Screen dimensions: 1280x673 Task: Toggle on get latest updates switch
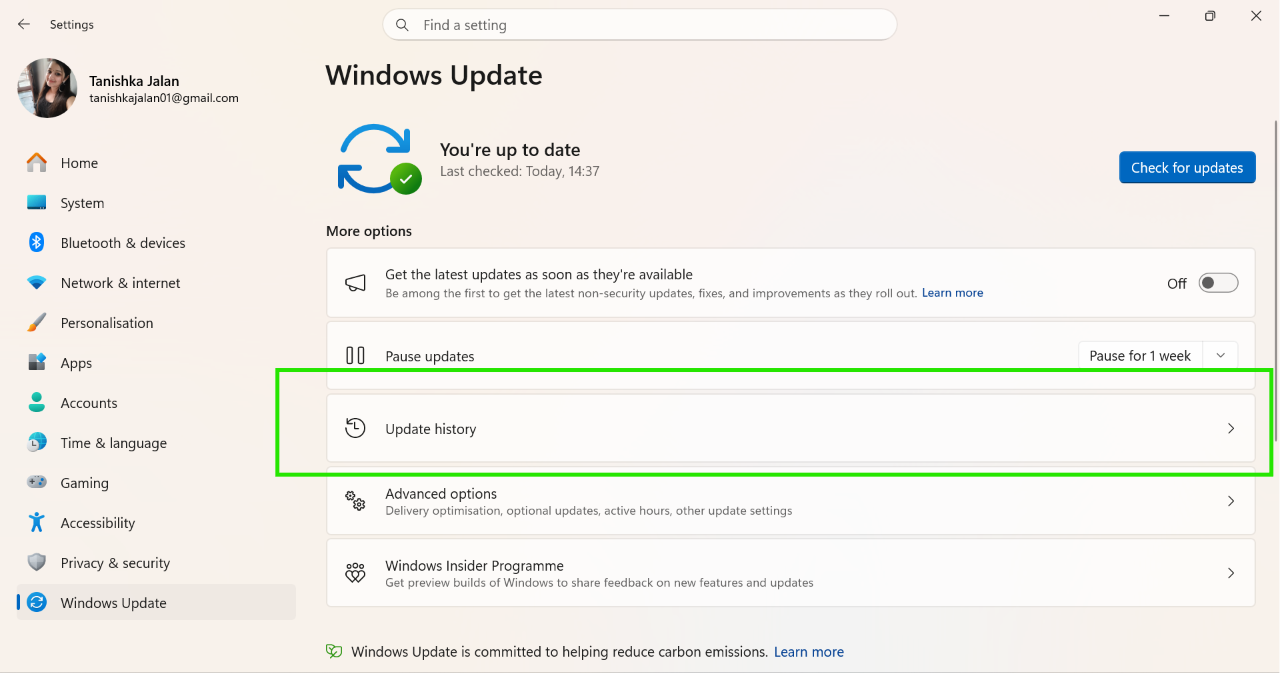point(1218,283)
